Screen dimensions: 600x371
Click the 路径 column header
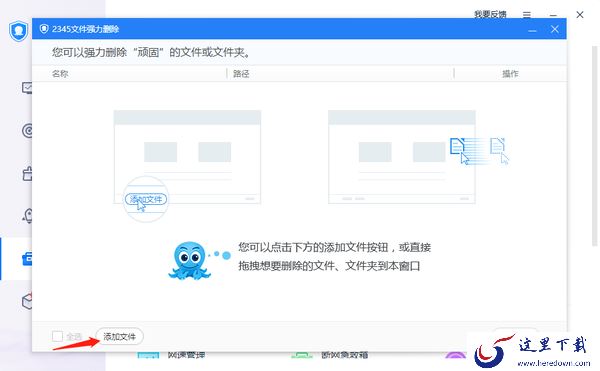pos(241,73)
